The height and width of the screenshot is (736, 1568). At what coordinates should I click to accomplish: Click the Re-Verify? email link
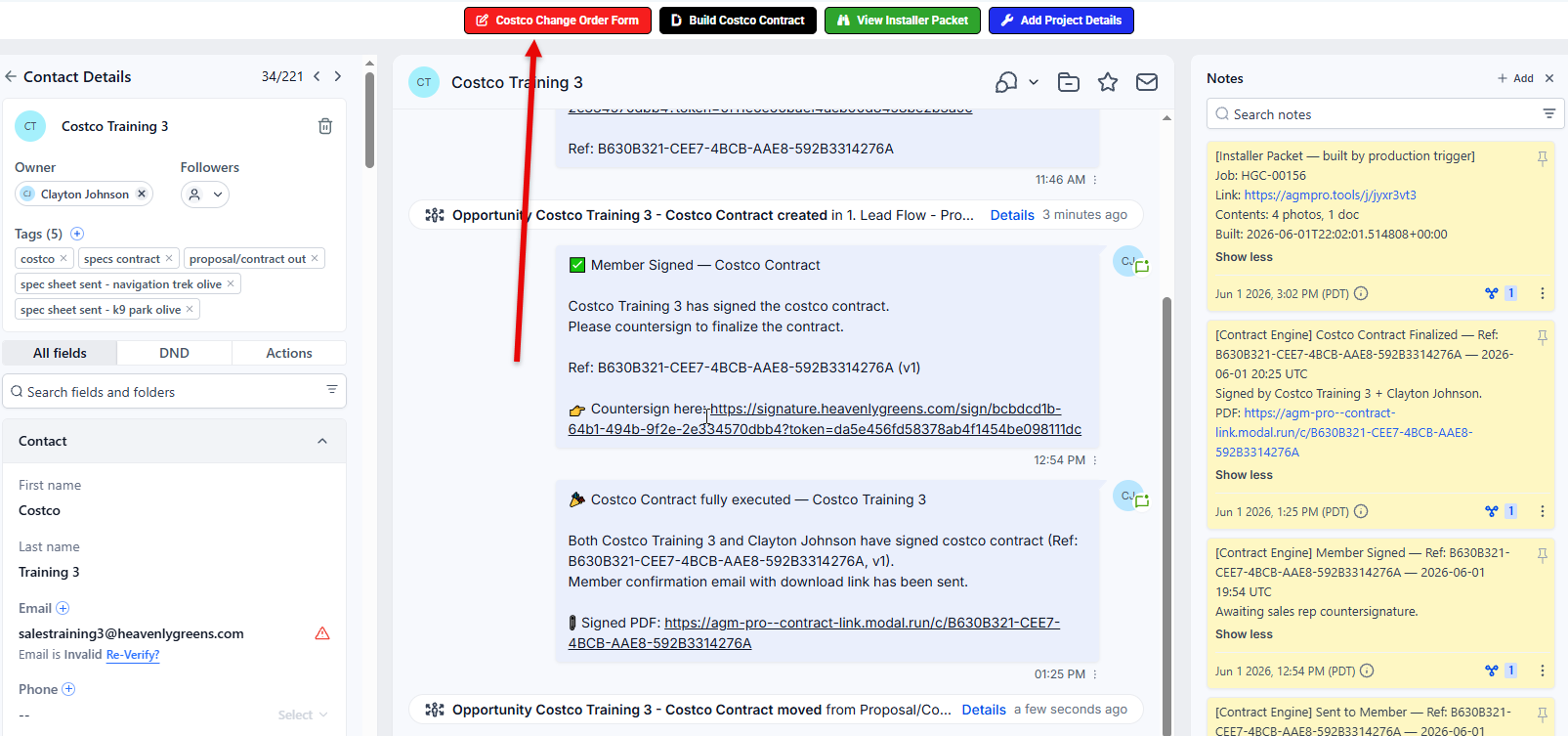point(133,655)
